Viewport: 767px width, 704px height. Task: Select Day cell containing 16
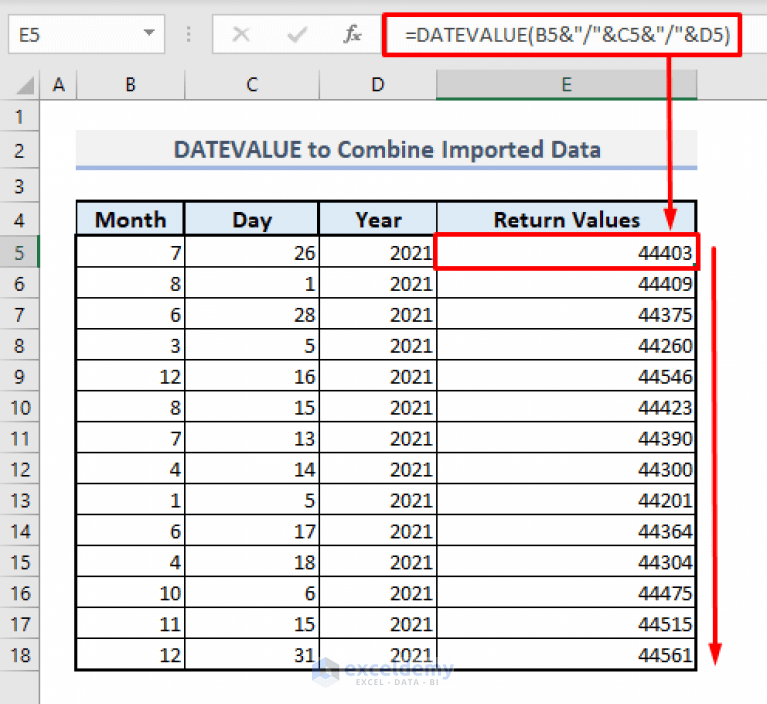pos(252,376)
